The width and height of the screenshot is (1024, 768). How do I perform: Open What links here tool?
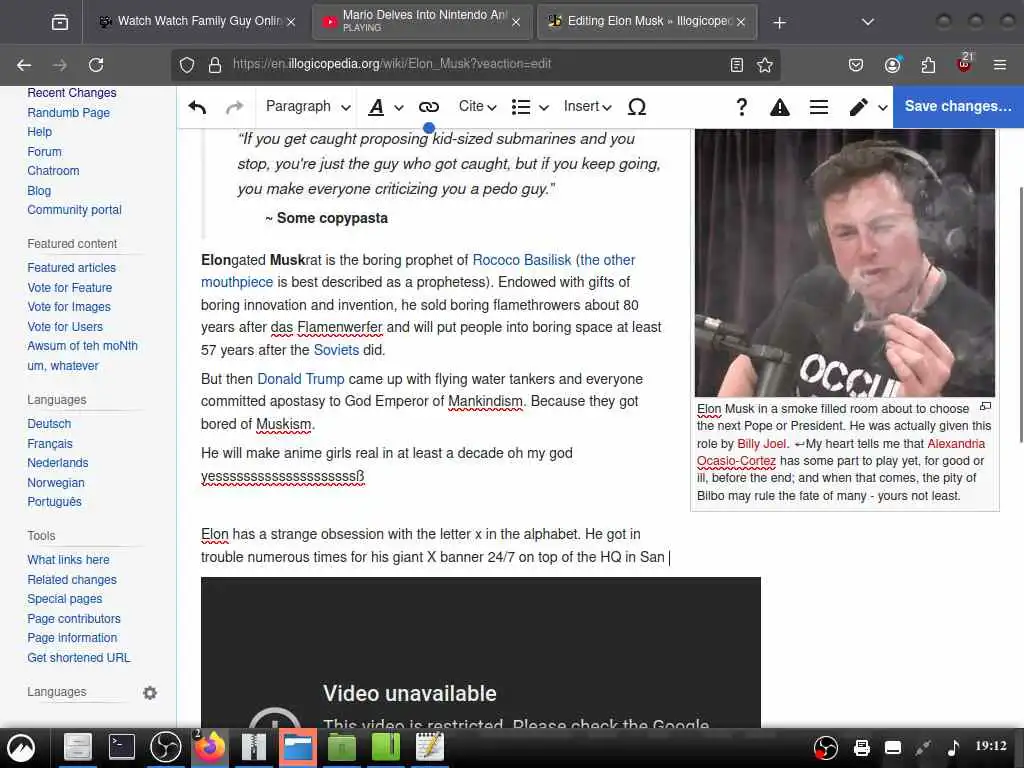(x=68, y=560)
